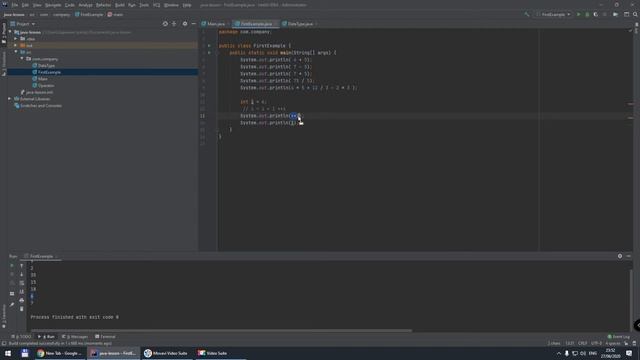Screen dimensions: 640x360
Task: Select FirstExample.java editor tab
Action: click(x=256, y=24)
